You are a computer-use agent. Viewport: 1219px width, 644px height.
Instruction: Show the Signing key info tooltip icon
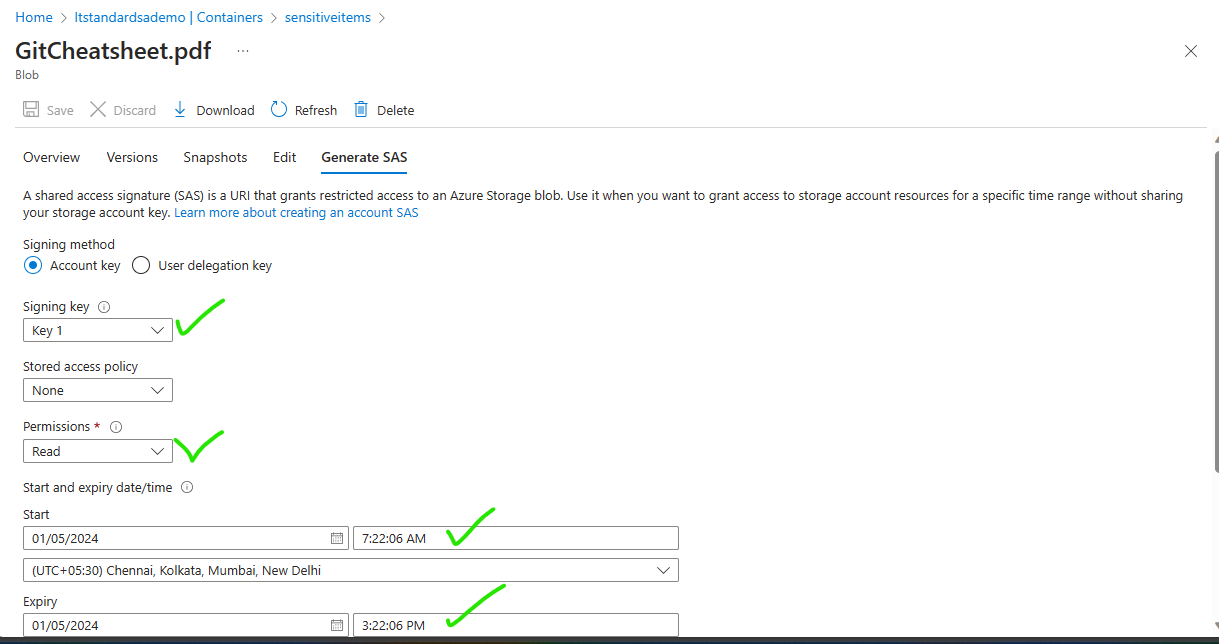click(x=104, y=307)
